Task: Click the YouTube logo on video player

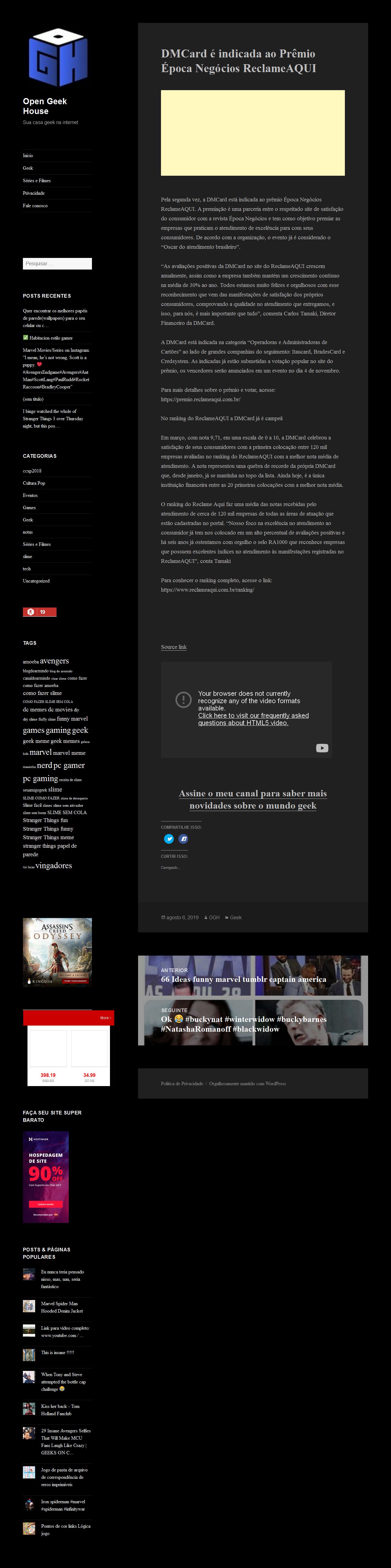Action: click(x=322, y=748)
